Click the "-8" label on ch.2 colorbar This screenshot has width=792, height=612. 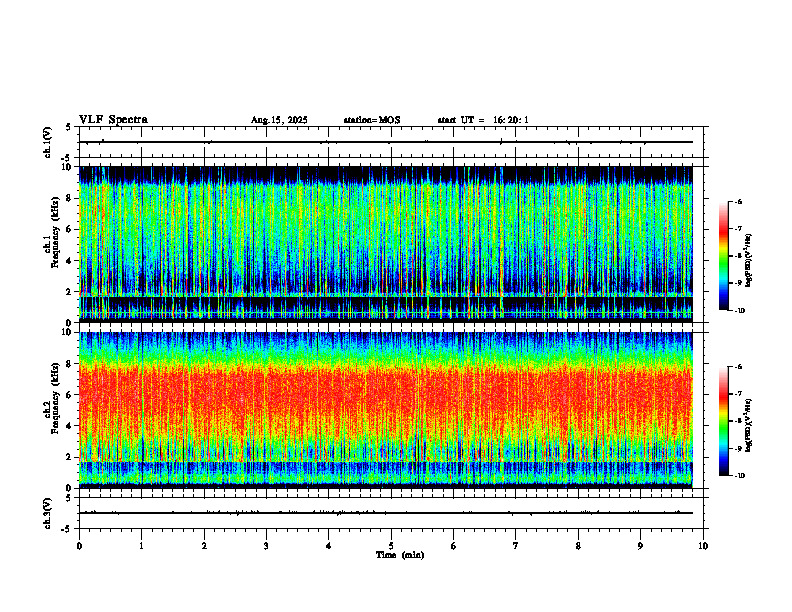[738, 421]
